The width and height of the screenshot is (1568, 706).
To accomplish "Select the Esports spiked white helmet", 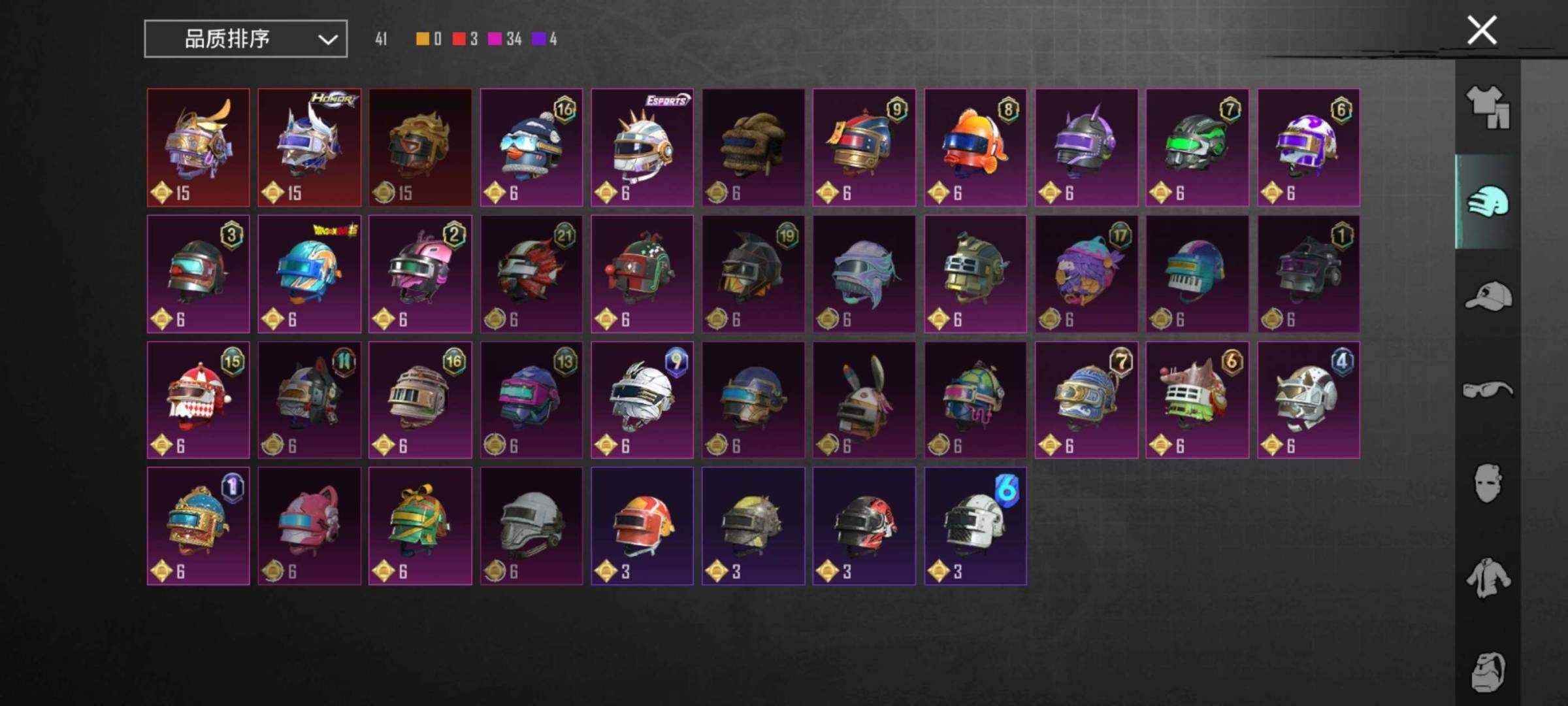I will click(642, 148).
